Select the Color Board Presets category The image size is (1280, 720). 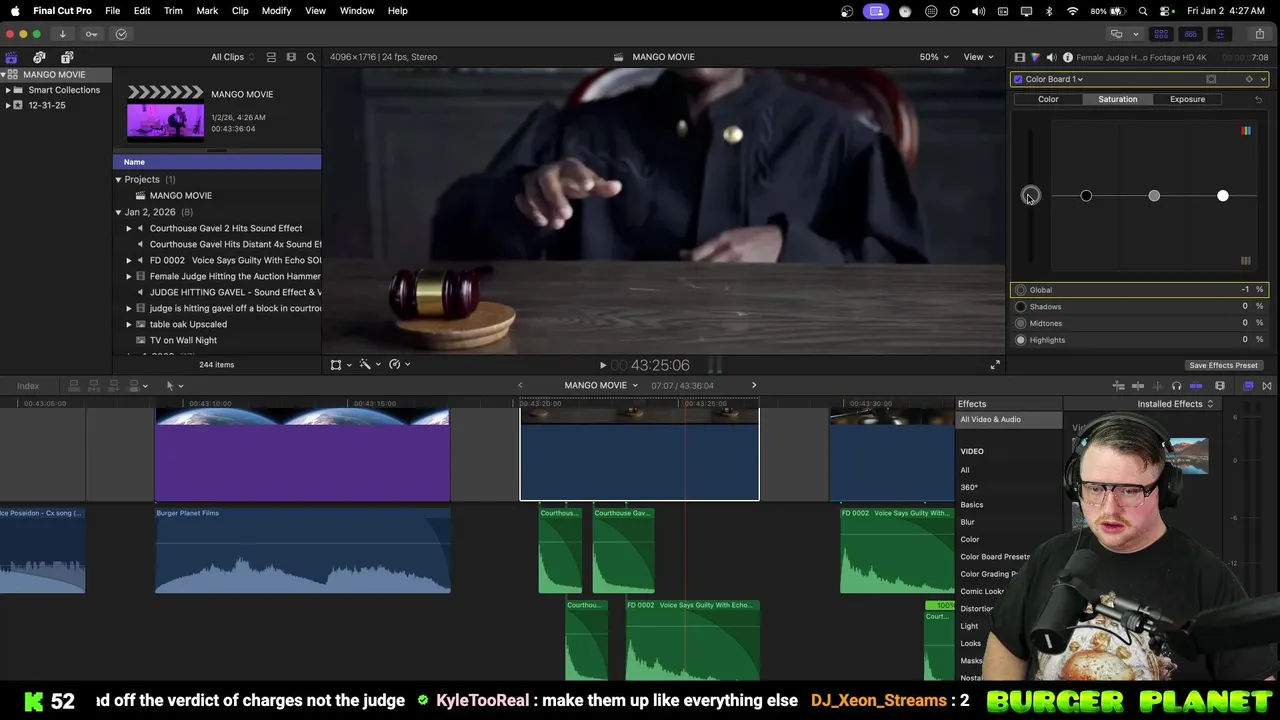coord(995,557)
